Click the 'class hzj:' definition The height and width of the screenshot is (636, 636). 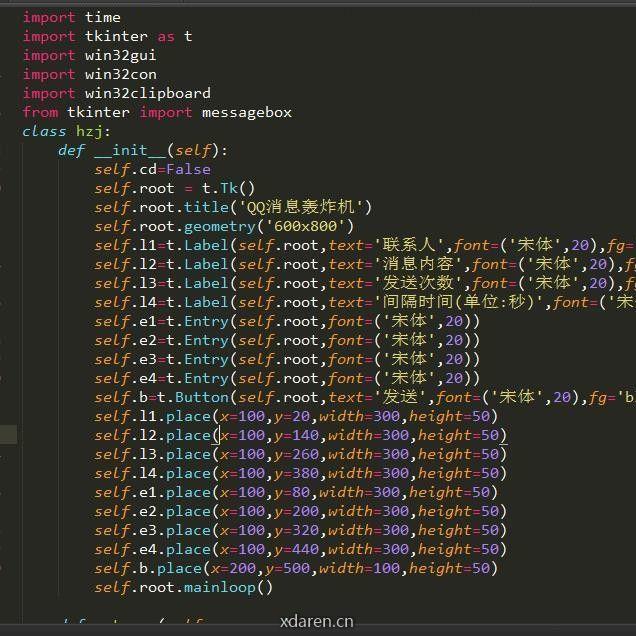(x=66, y=131)
